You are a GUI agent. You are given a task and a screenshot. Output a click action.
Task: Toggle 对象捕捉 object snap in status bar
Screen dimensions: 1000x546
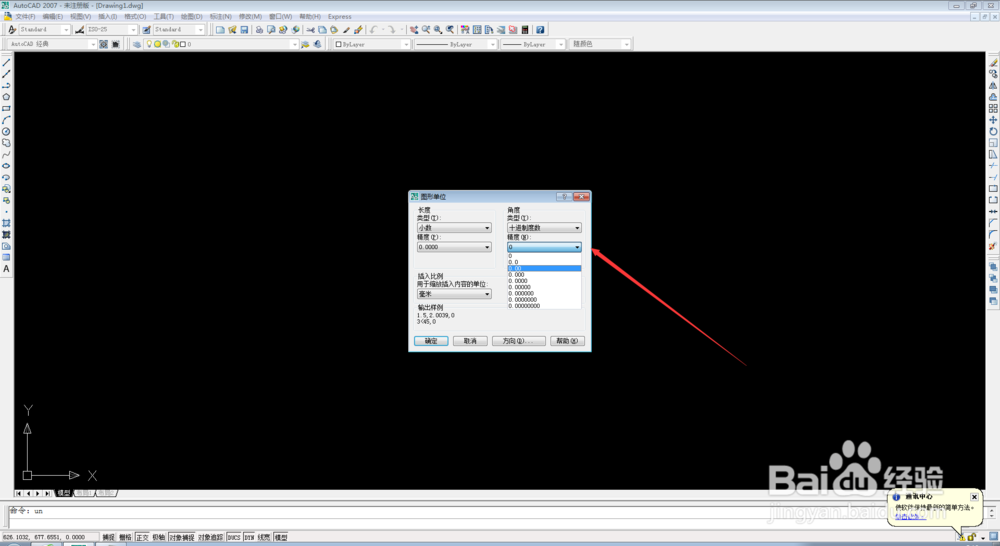tap(182, 537)
